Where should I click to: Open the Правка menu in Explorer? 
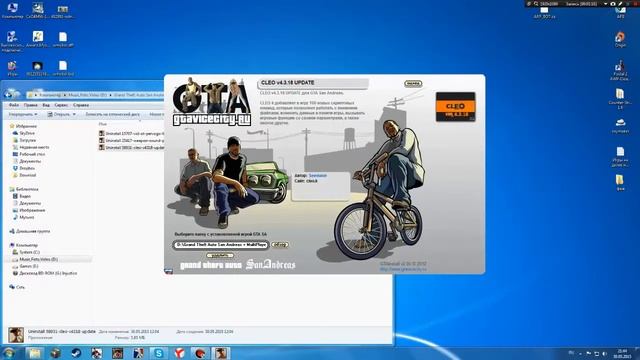(30, 105)
